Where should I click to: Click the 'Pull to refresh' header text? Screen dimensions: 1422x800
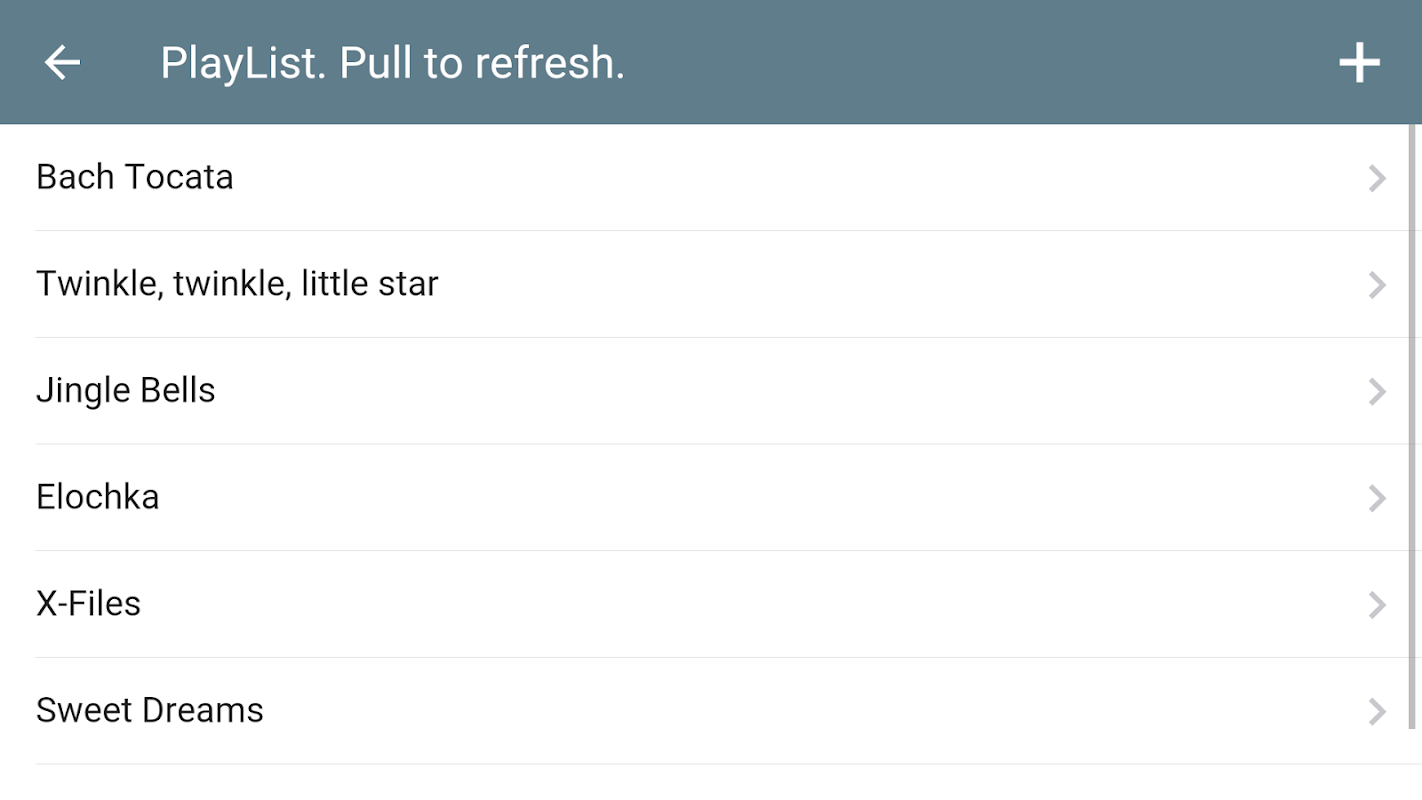coord(482,63)
